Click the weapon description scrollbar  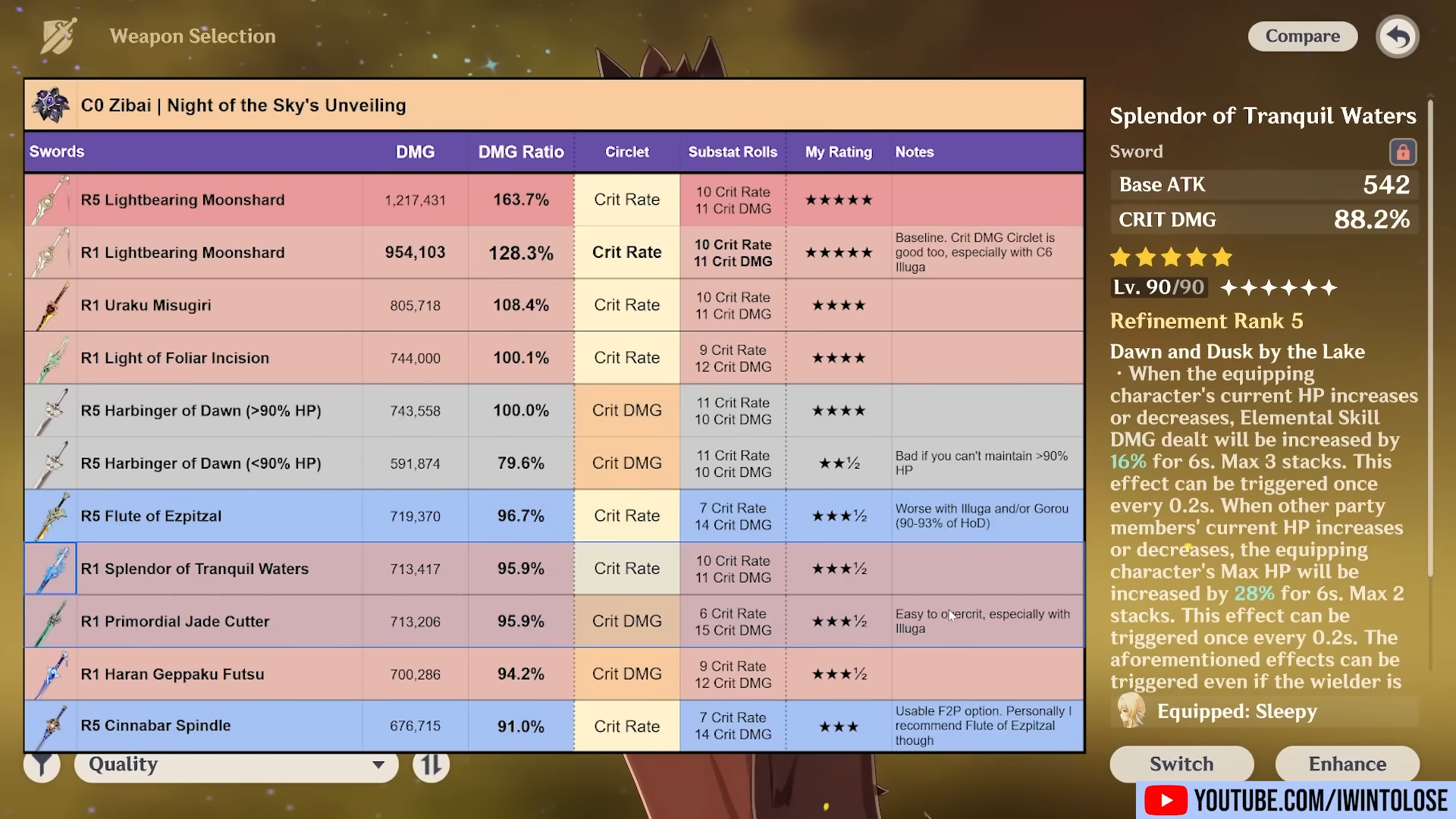(1430, 341)
